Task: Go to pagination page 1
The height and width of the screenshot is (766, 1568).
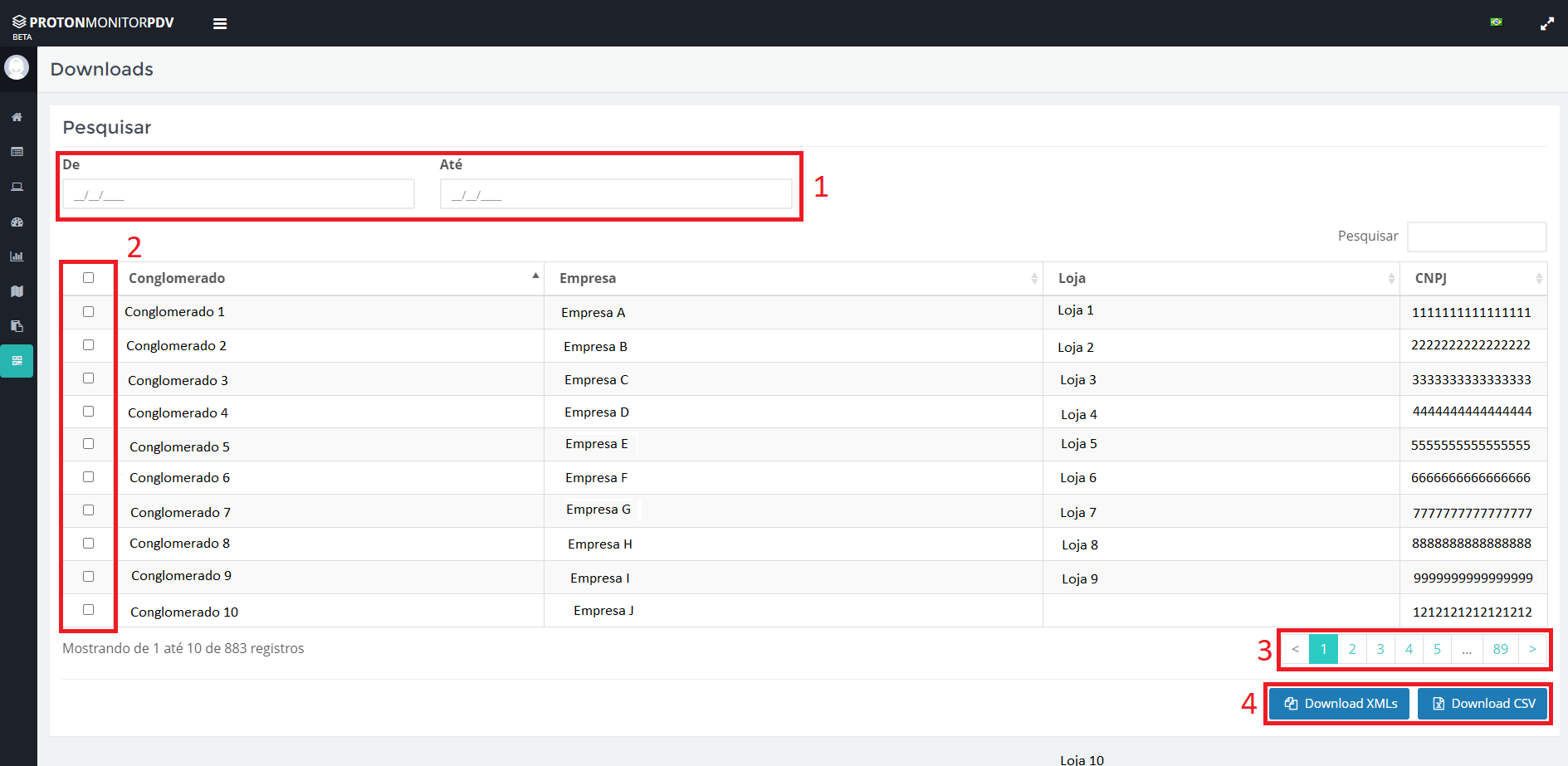Action: (1323, 649)
